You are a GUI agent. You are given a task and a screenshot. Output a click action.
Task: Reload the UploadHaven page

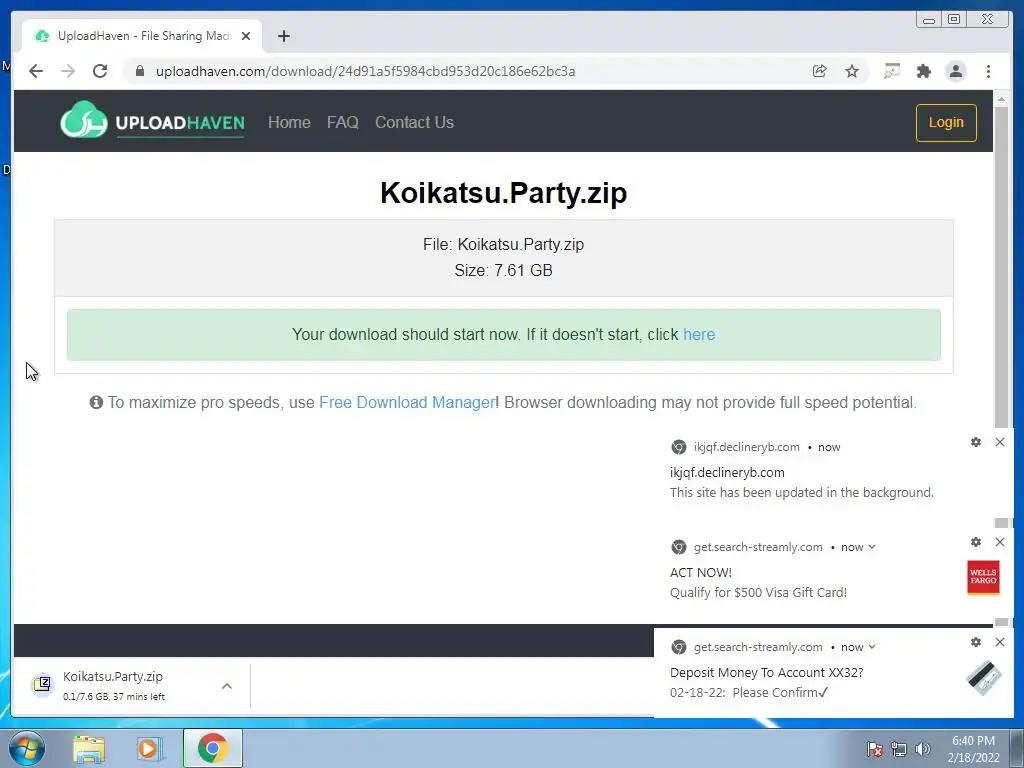pos(100,71)
